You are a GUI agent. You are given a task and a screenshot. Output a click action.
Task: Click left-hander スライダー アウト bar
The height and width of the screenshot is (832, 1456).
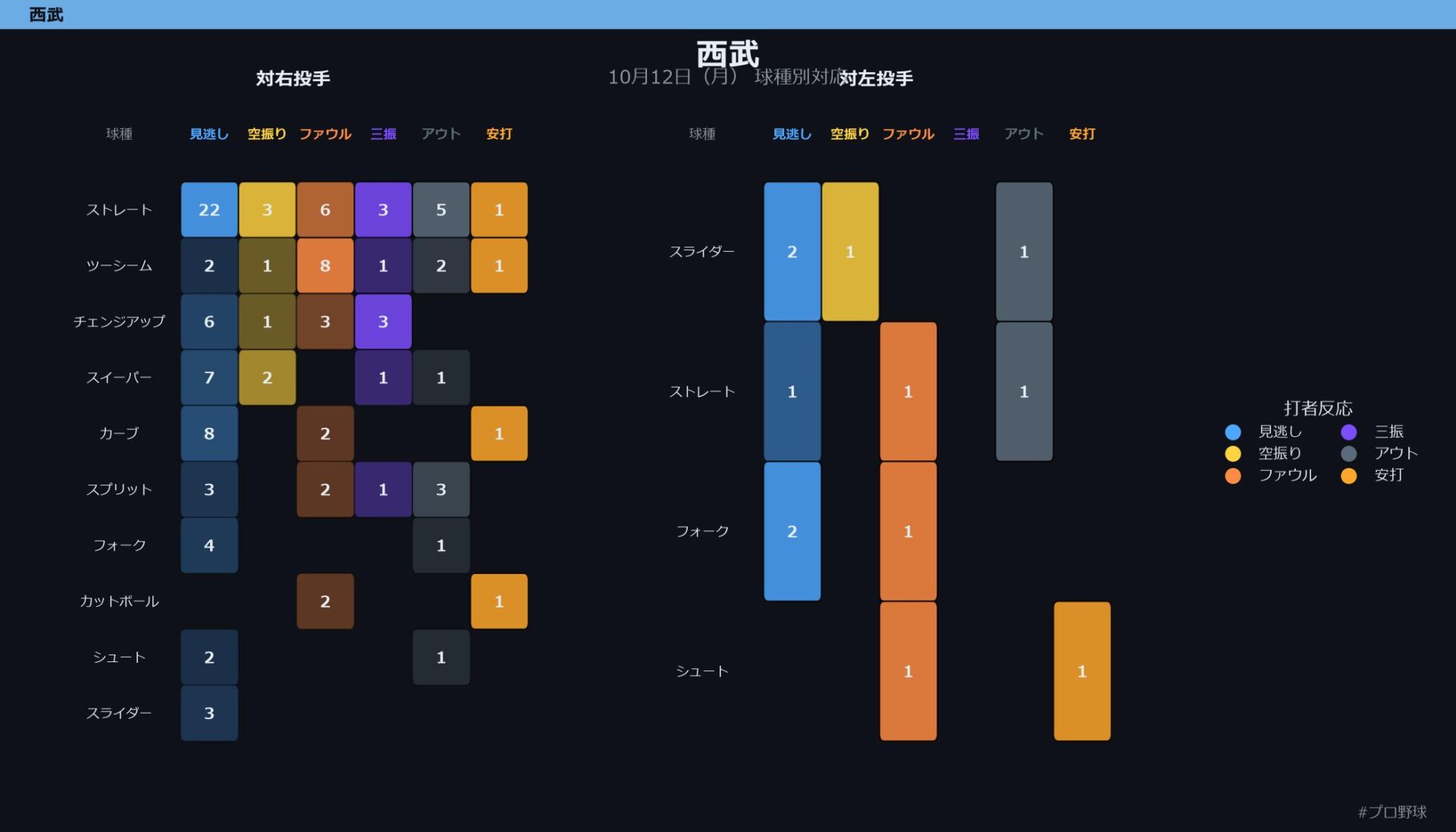(x=1024, y=252)
